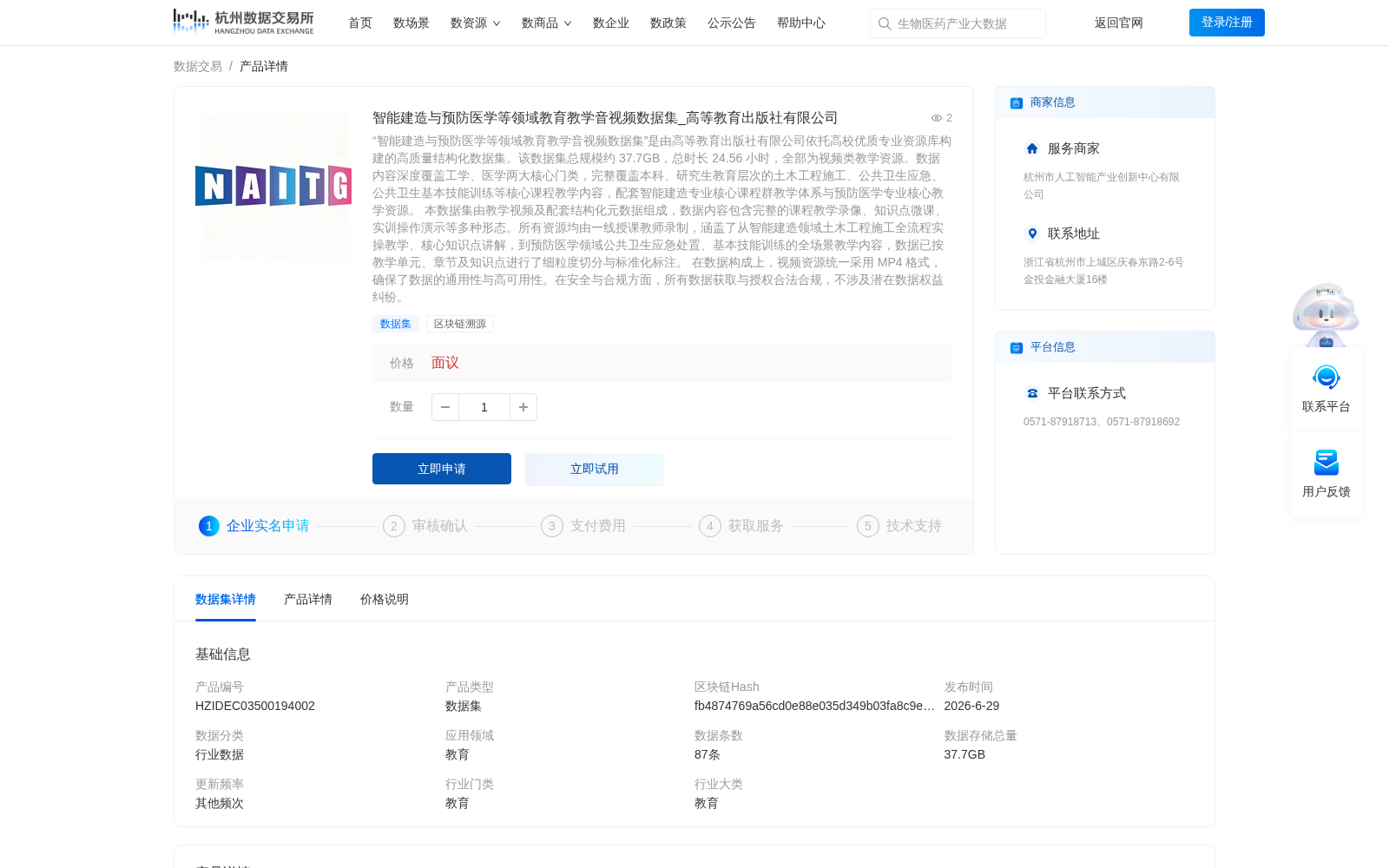Expand the 数商品 dropdown menu
Image resolution: width=1389 pixels, height=868 pixels.
pyautogui.click(x=546, y=23)
